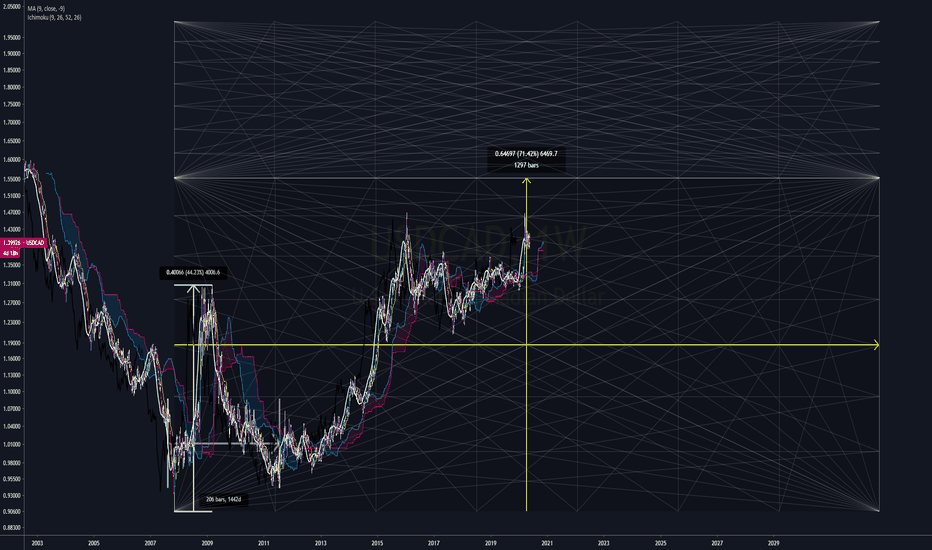Click the 2027 year on time axis
The width and height of the screenshot is (932, 550).
coord(717,543)
